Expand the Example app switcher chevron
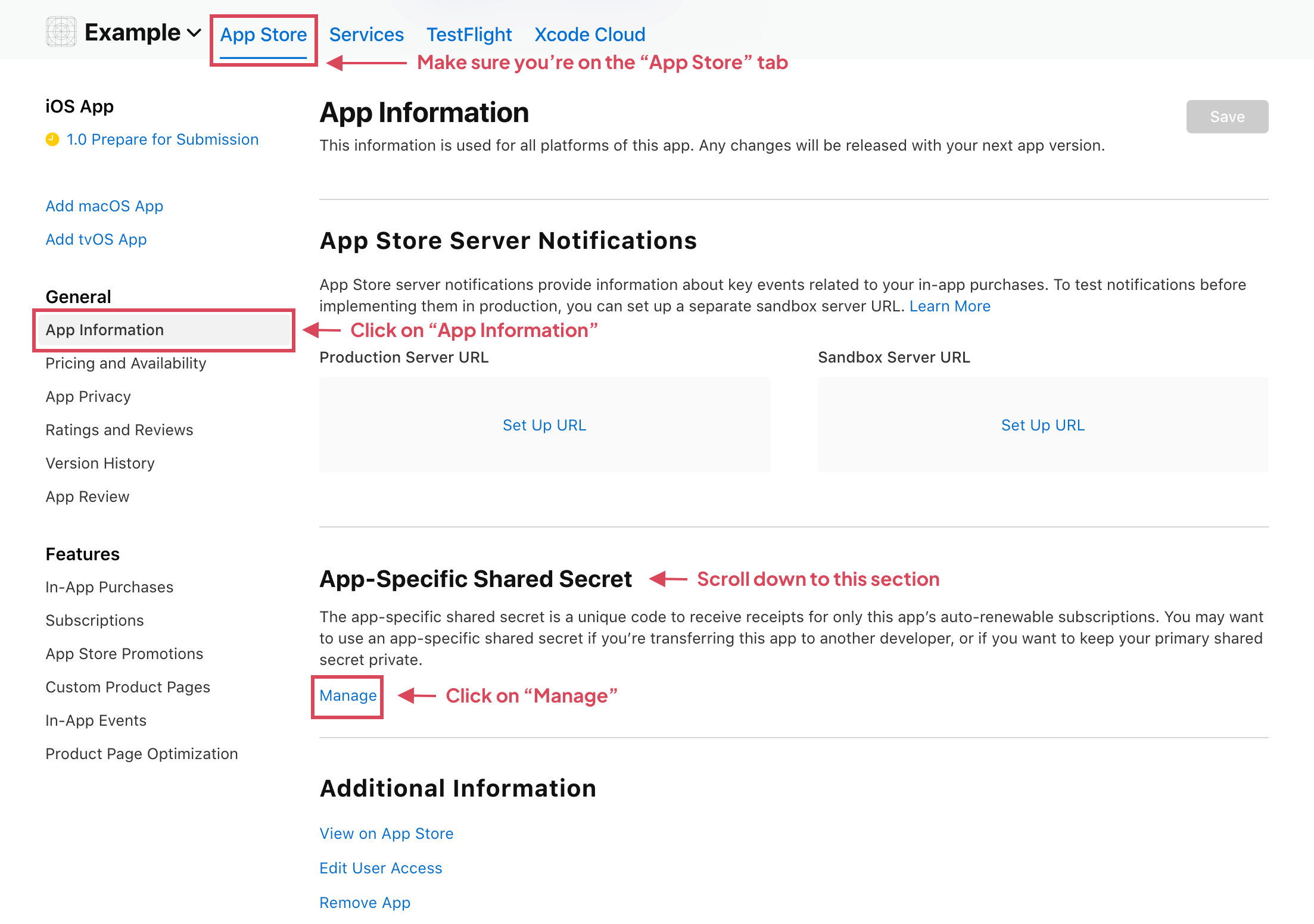This screenshot has width=1314, height=924. click(x=194, y=33)
